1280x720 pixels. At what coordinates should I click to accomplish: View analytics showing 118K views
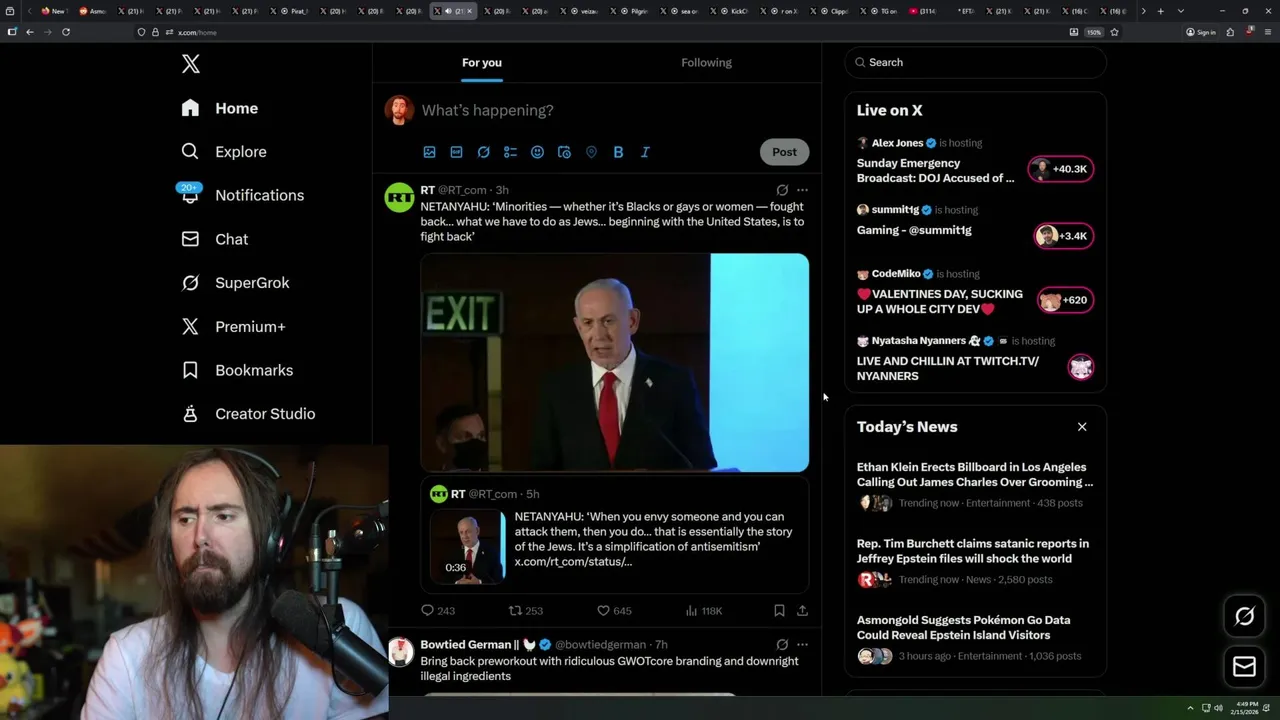[703, 611]
